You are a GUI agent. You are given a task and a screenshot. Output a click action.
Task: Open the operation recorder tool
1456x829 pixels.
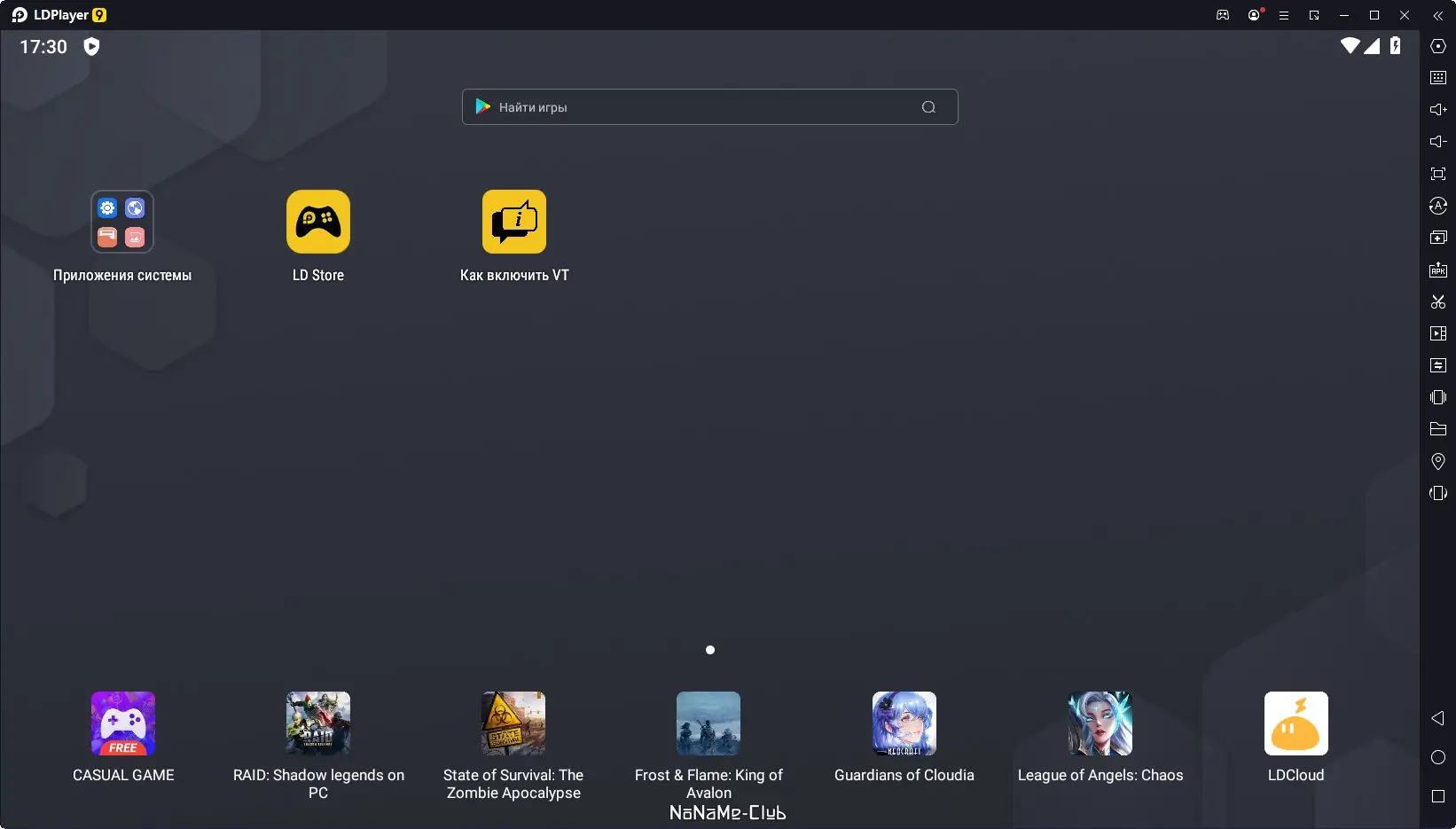[1438, 206]
